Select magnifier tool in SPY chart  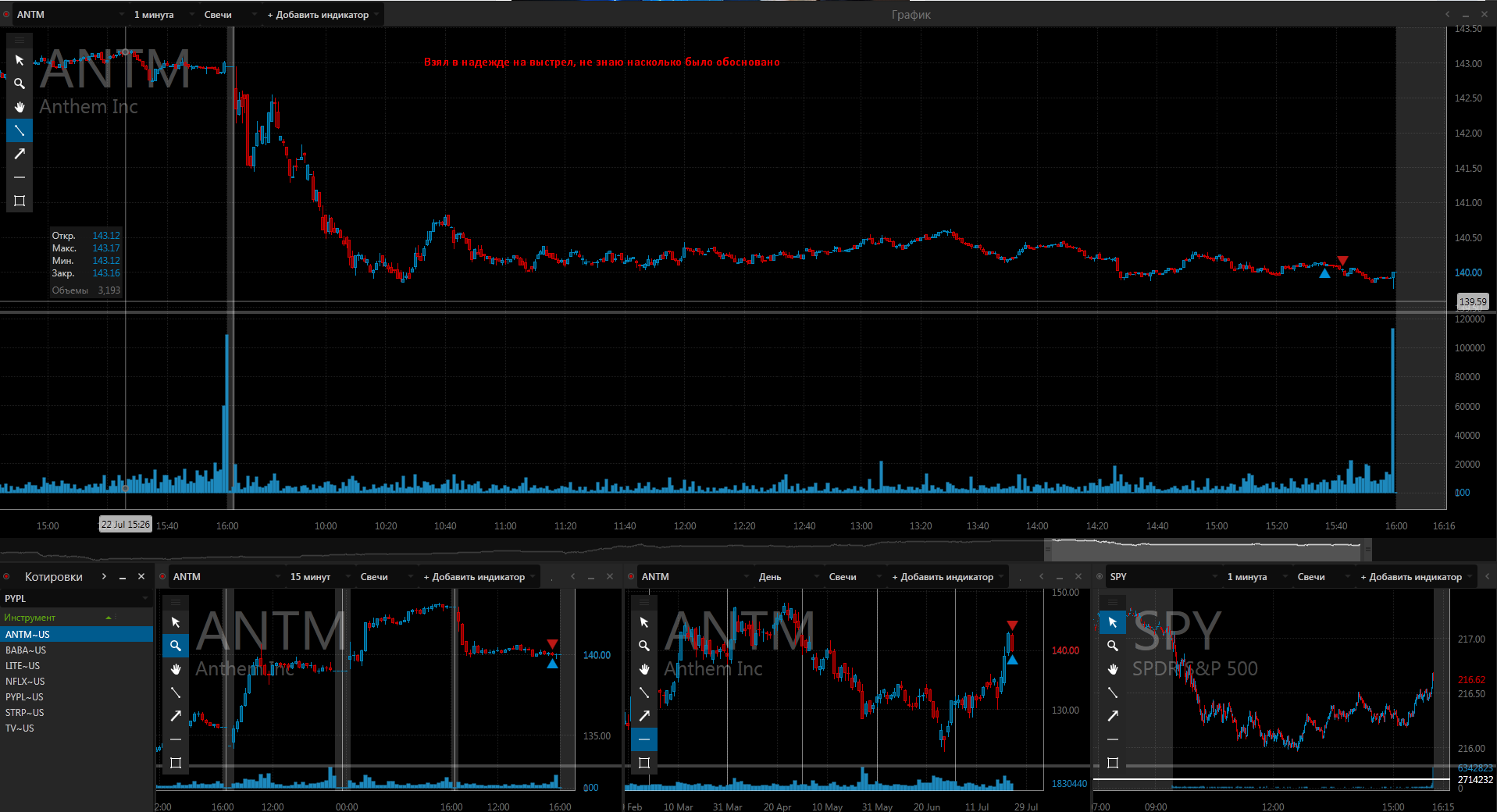pyautogui.click(x=1113, y=646)
